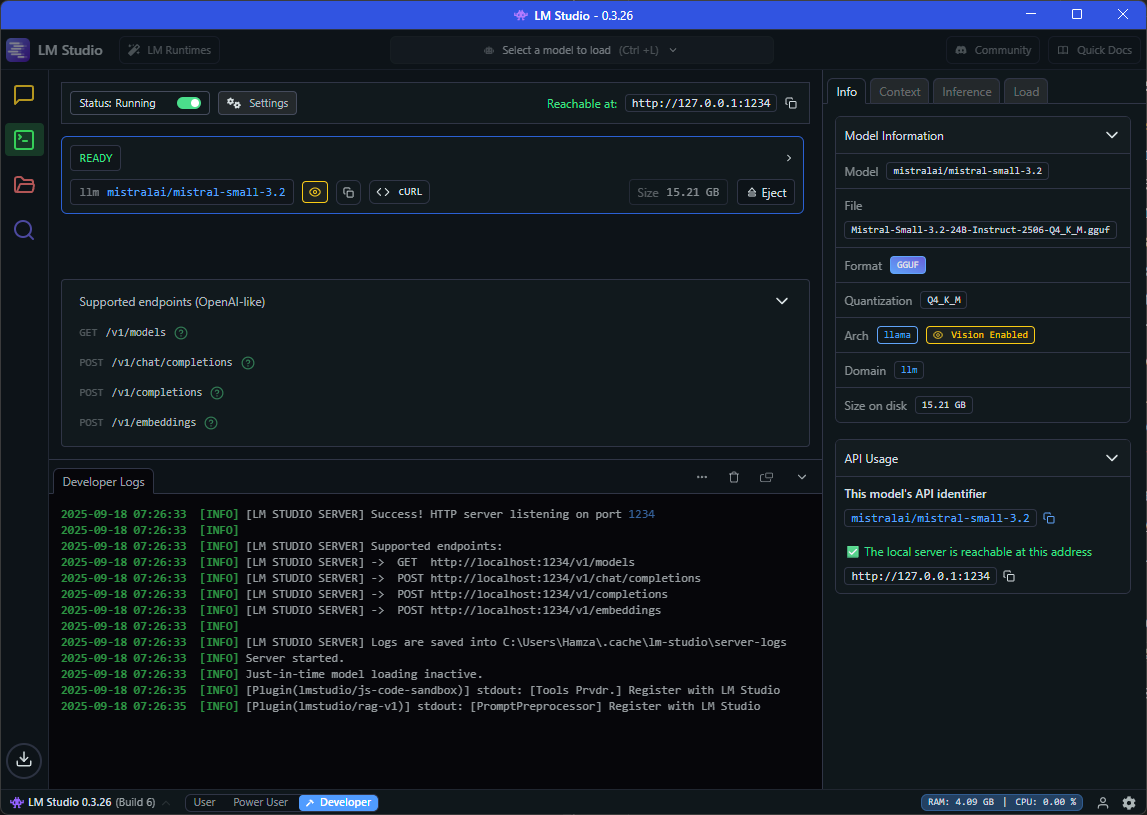
Task: Open the Discover search icon in sidebar
Action: point(24,231)
